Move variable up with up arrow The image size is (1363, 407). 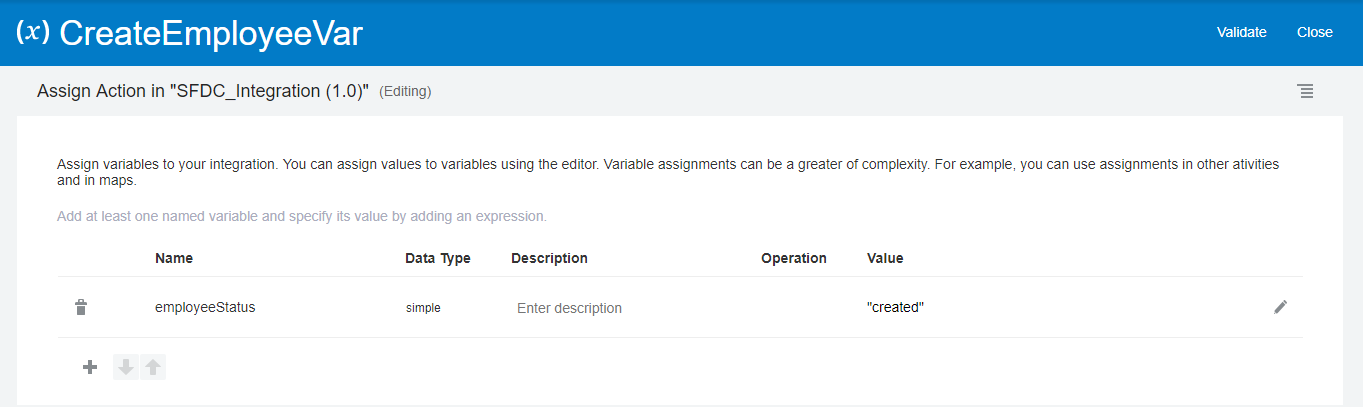(x=152, y=367)
